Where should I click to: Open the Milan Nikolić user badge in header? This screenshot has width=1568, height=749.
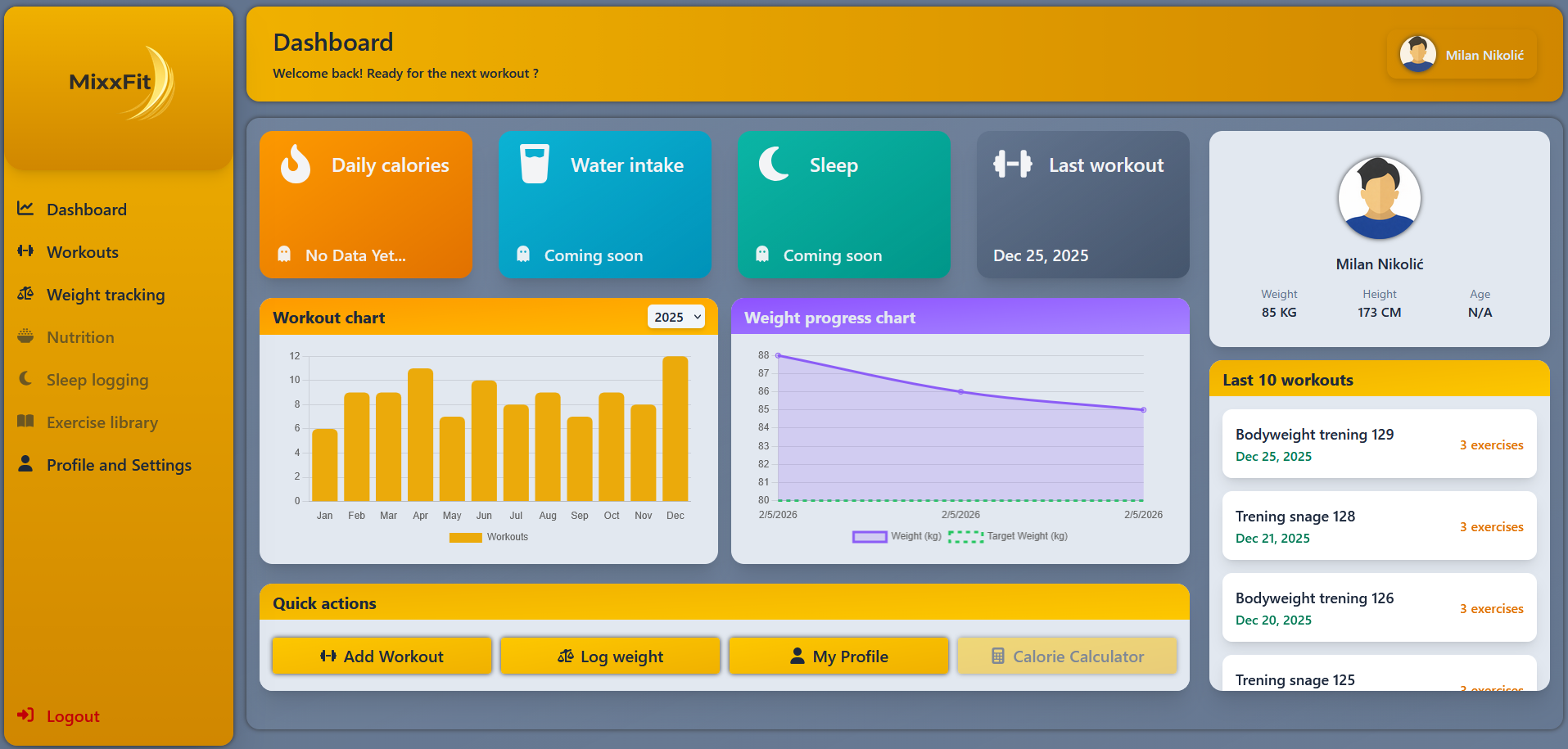click(1462, 55)
